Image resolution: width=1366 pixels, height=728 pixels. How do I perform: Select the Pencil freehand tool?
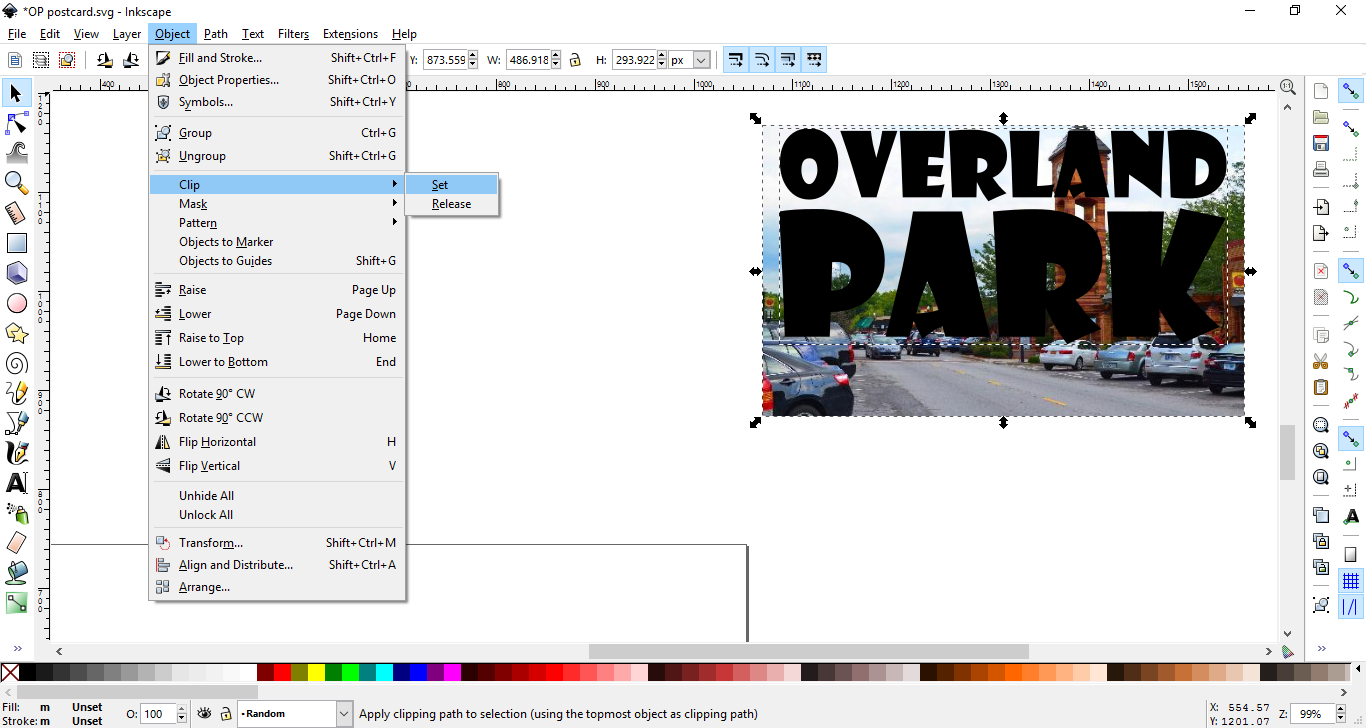tap(16, 393)
